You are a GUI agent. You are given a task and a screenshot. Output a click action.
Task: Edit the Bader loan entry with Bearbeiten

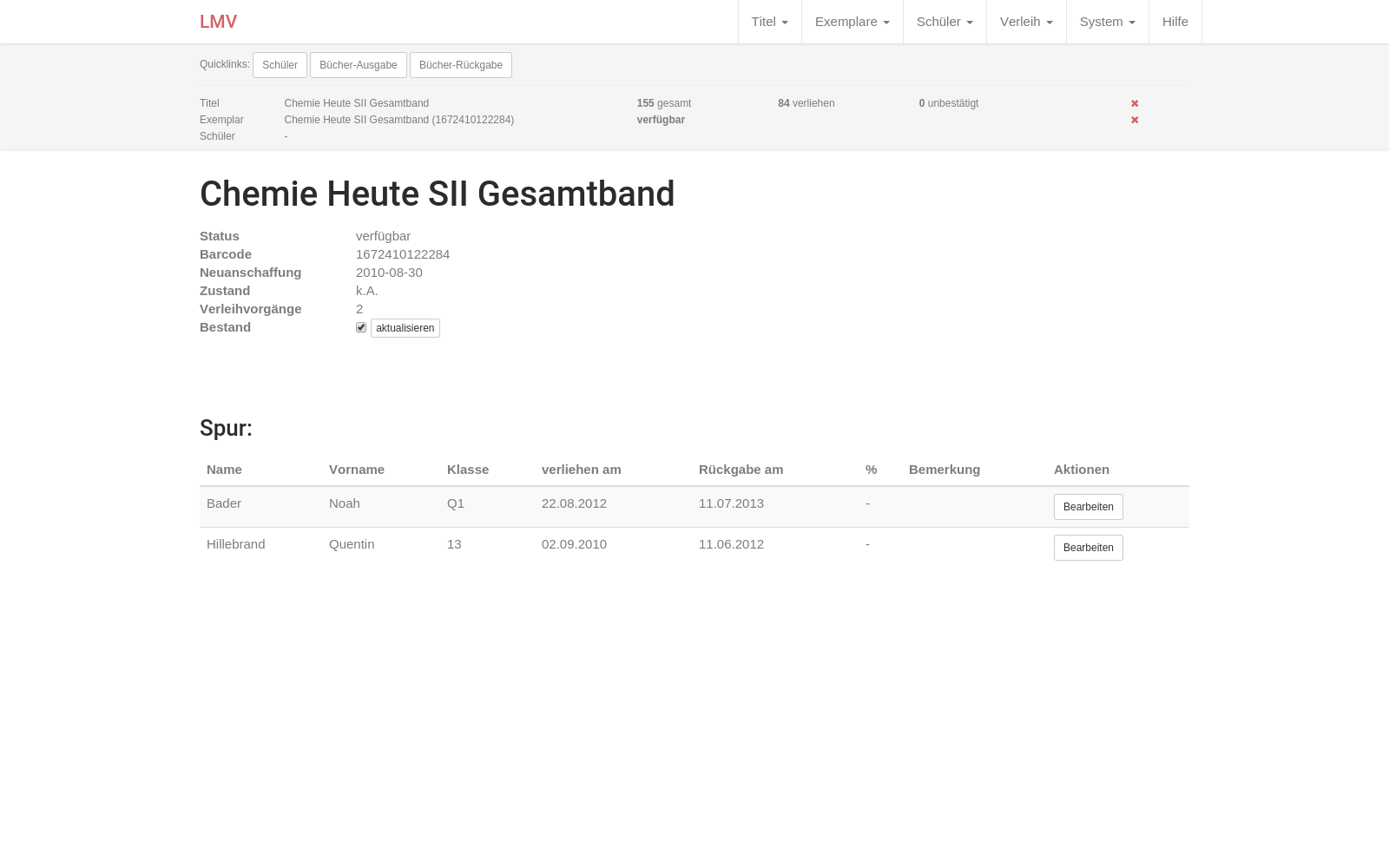click(x=1089, y=507)
